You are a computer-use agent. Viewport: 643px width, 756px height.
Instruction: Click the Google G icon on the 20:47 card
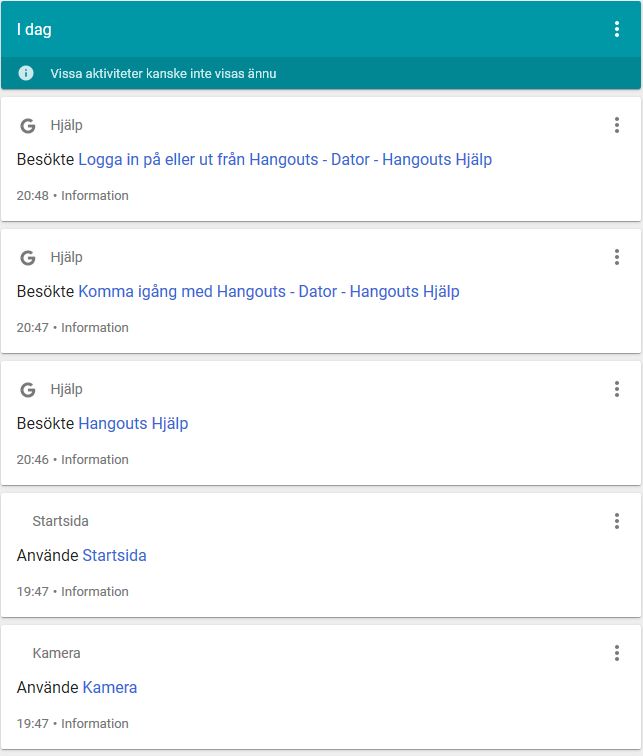tap(28, 258)
